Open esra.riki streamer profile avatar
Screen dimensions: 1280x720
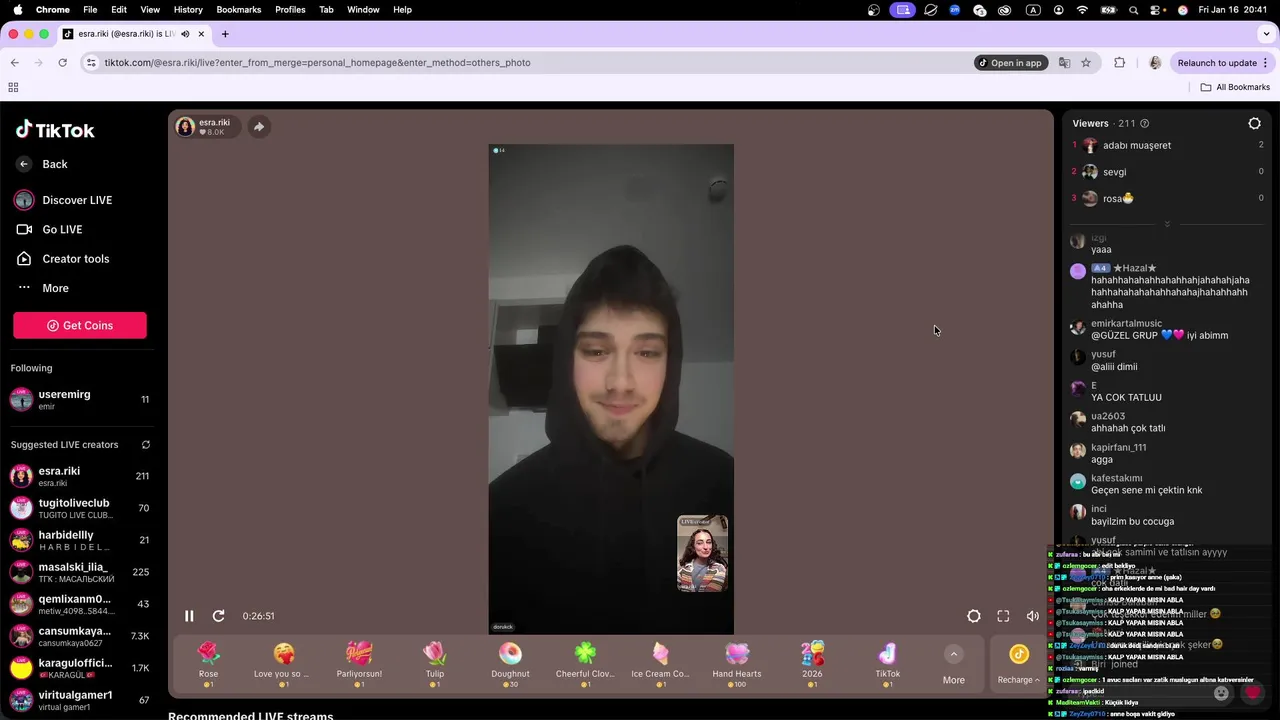[185, 127]
